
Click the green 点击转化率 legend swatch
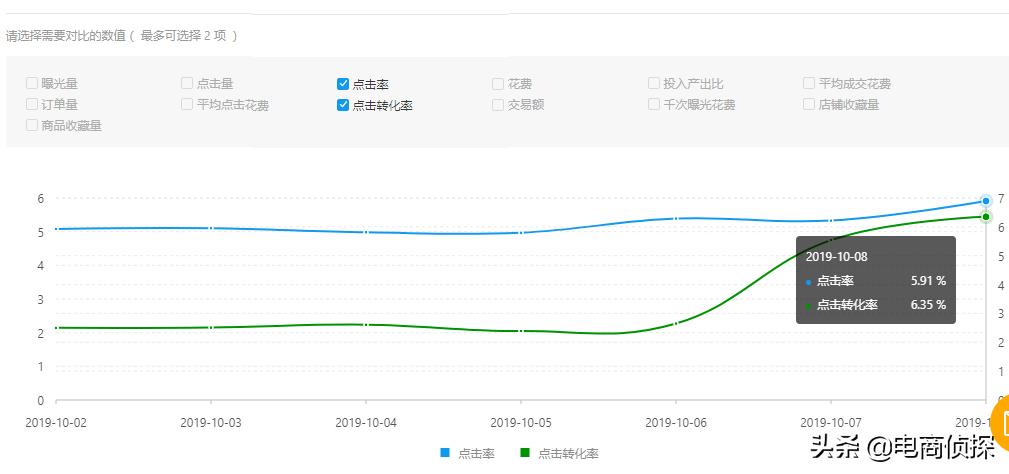(x=525, y=454)
